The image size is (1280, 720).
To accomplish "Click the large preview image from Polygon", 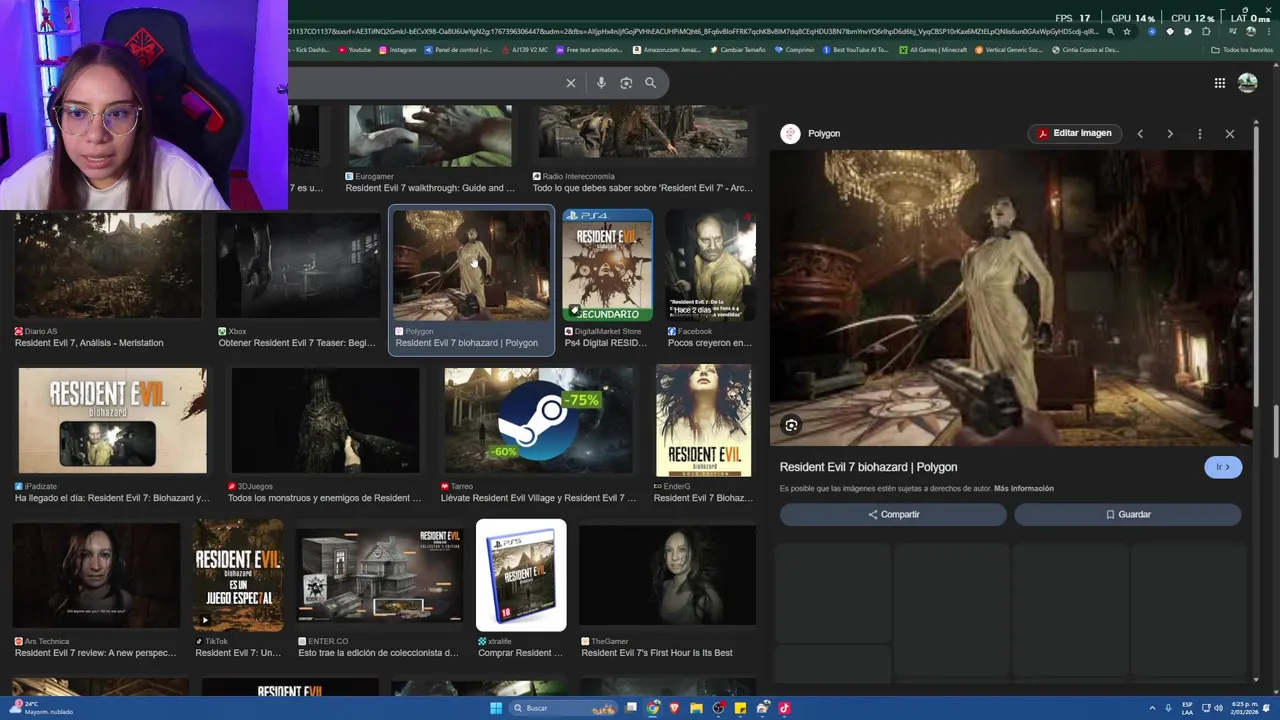I will point(1011,298).
